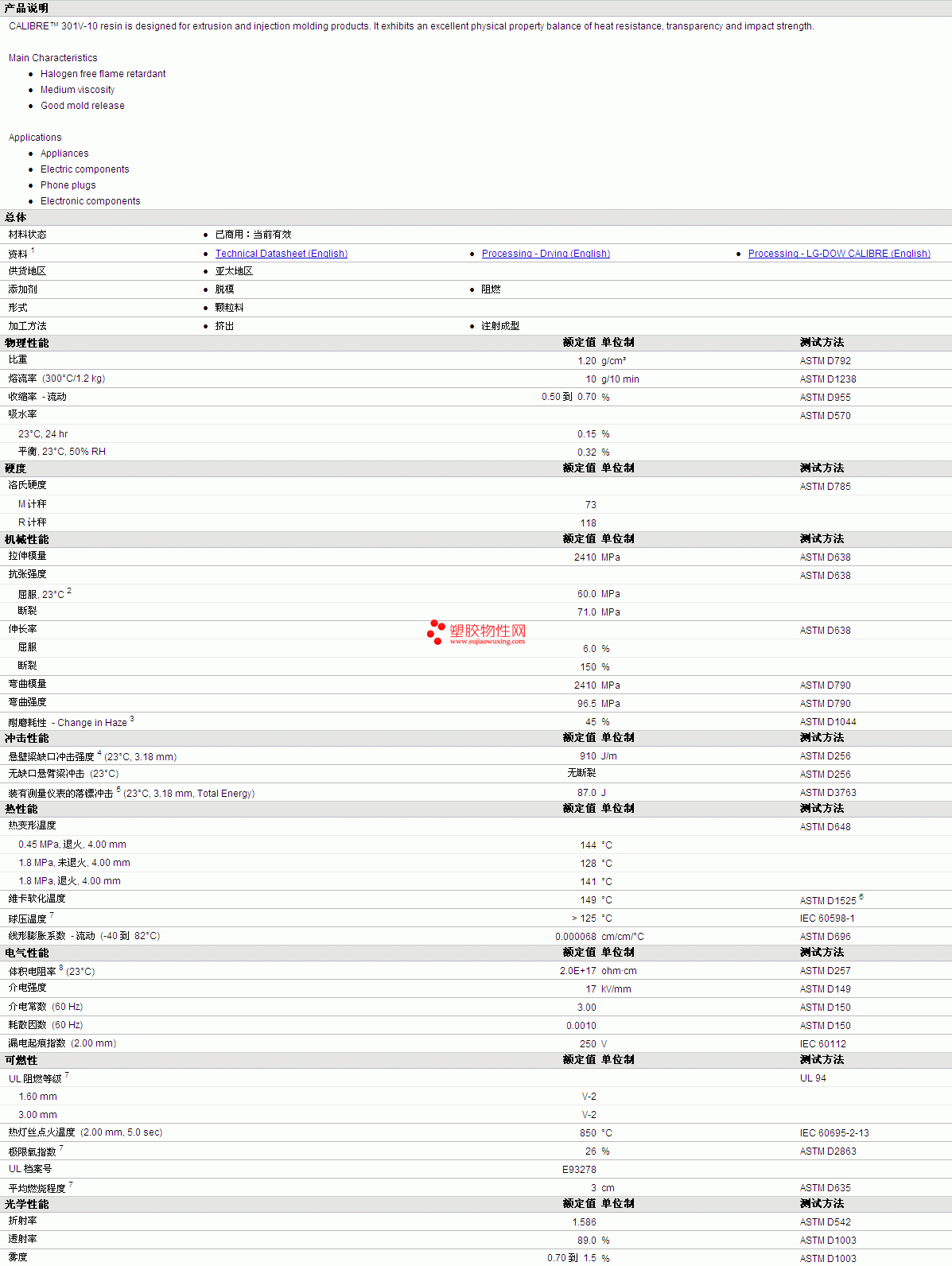This screenshot has height=1266, width=952.
Task: Open the Processing - Drying (English) link
Action: click(x=546, y=254)
